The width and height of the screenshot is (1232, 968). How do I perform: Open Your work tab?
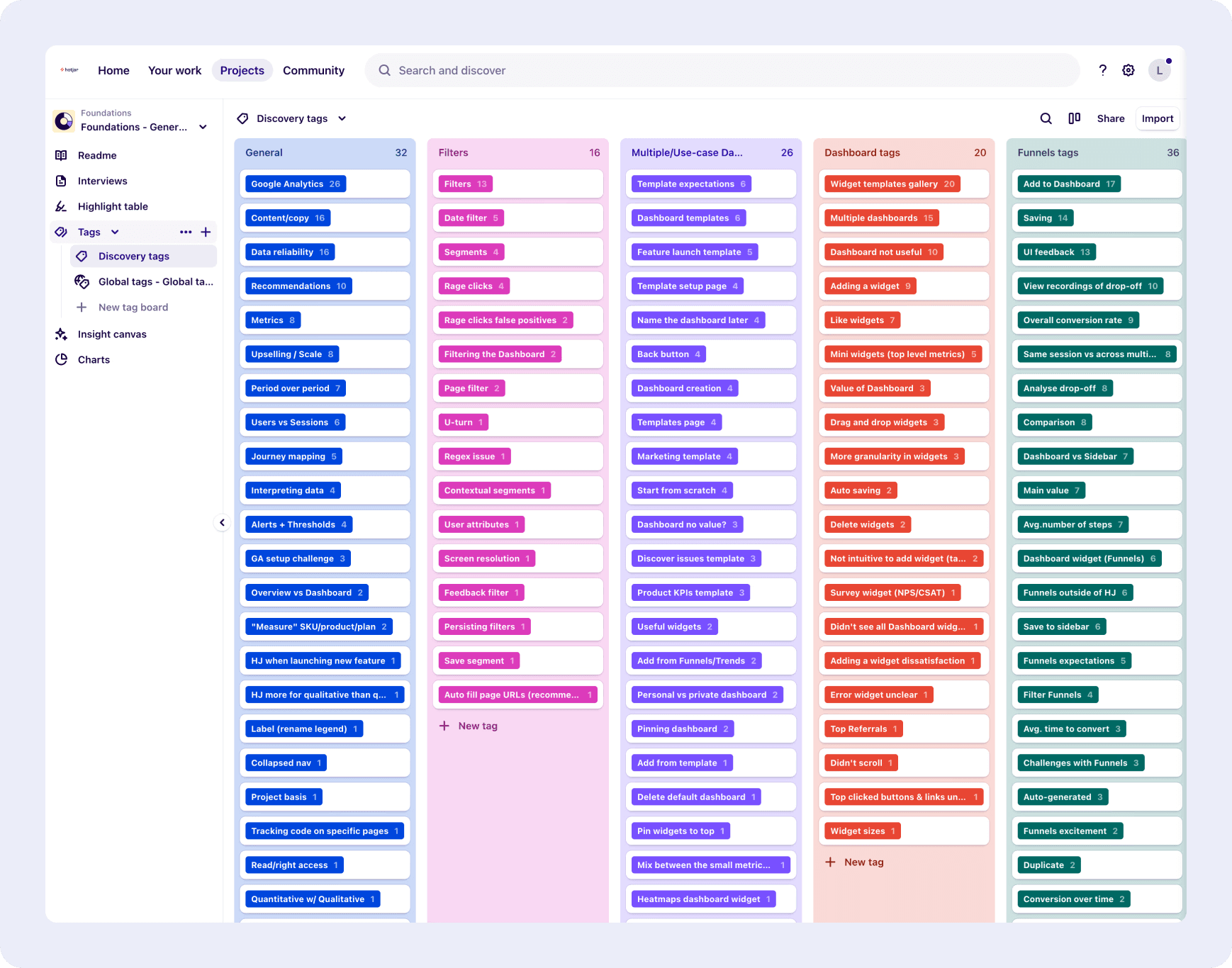click(x=174, y=70)
